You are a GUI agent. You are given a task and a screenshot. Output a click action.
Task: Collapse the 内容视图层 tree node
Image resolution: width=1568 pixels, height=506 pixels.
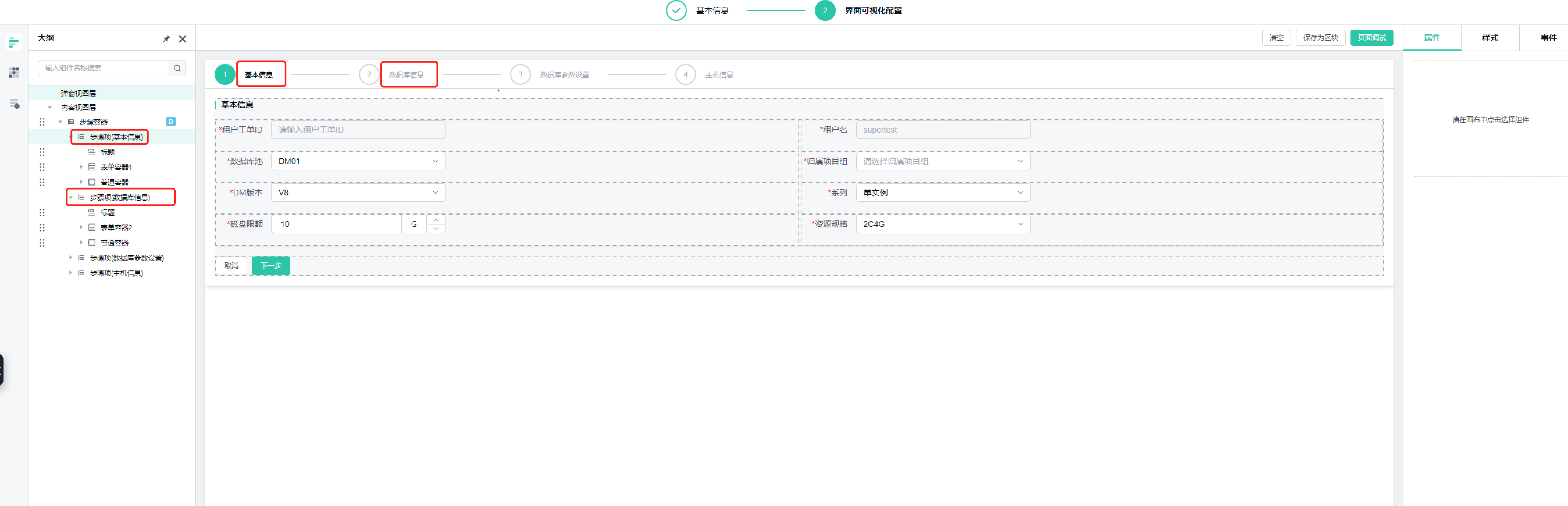coord(50,107)
